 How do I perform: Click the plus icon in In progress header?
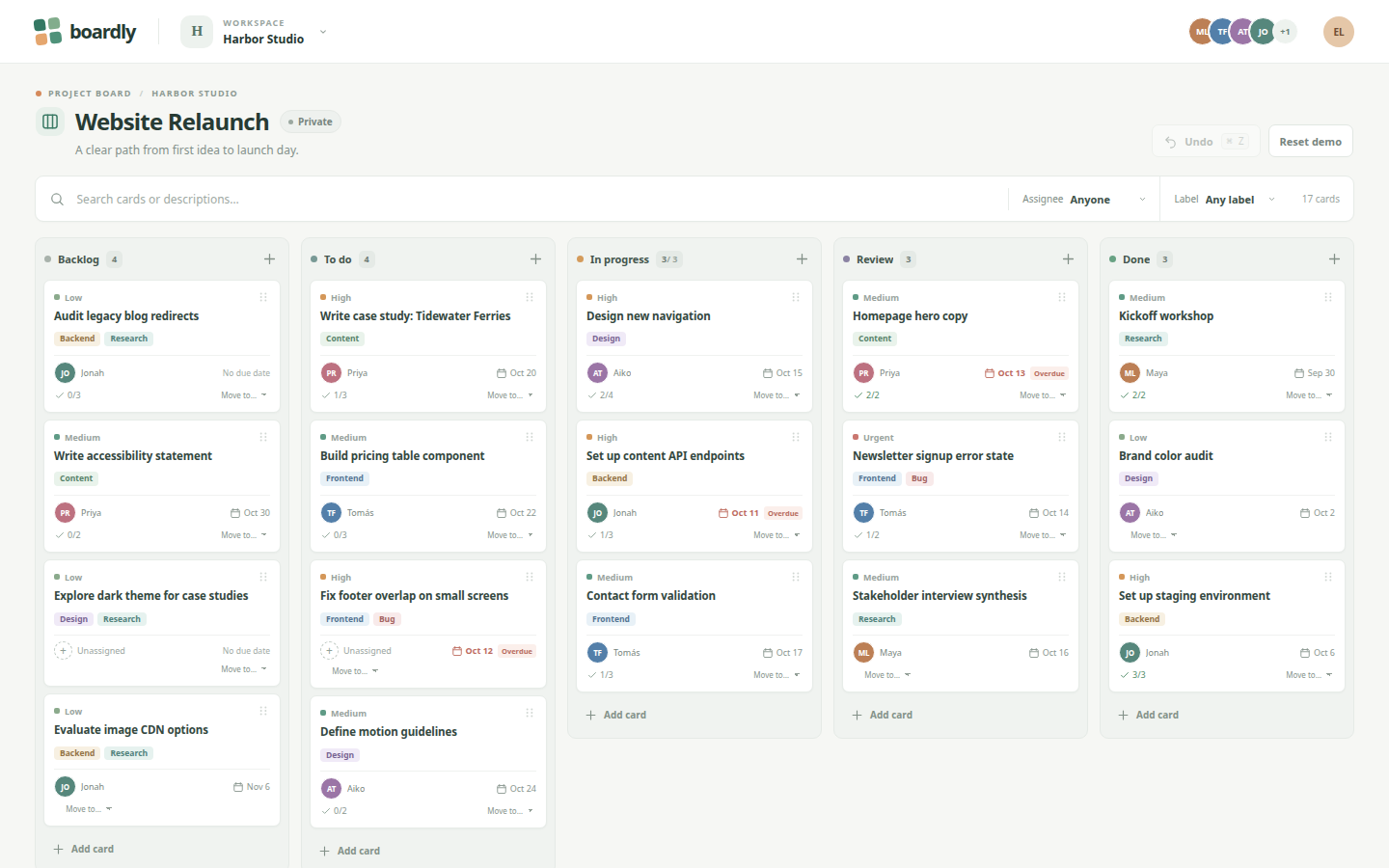pos(802,259)
